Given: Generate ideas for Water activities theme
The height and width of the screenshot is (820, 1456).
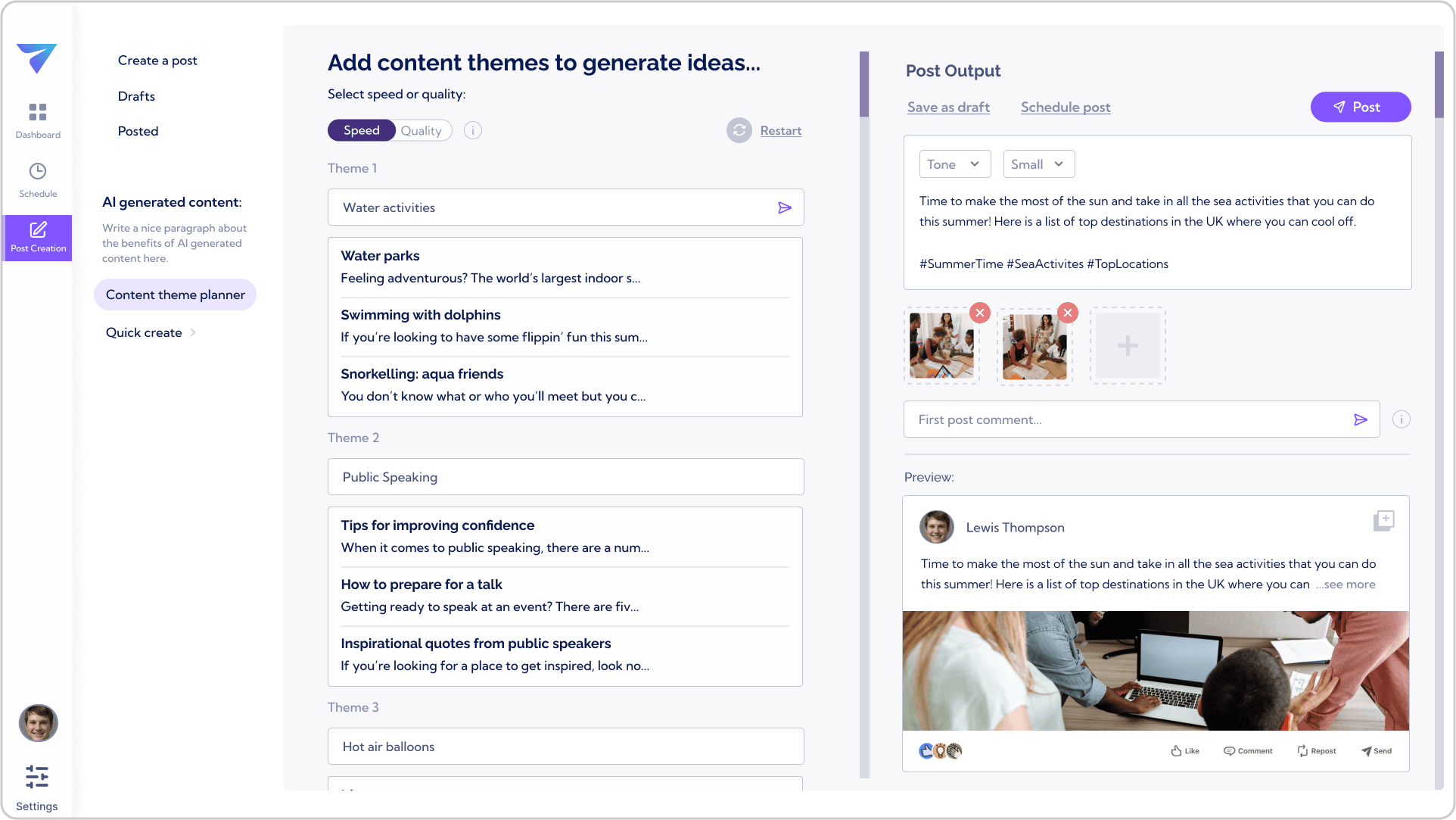Looking at the screenshot, I should pyautogui.click(x=785, y=207).
